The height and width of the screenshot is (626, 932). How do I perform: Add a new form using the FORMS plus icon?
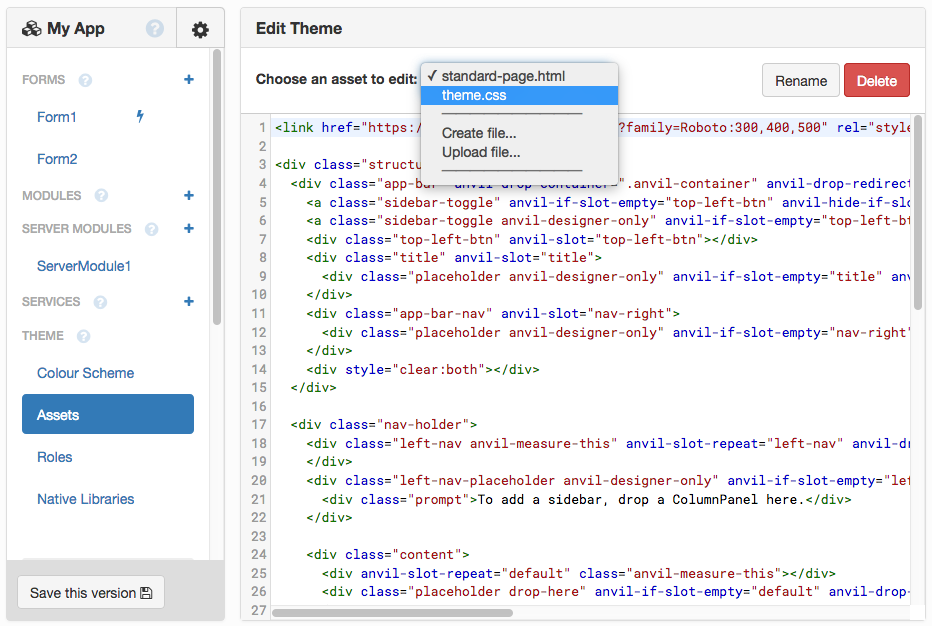[188, 80]
